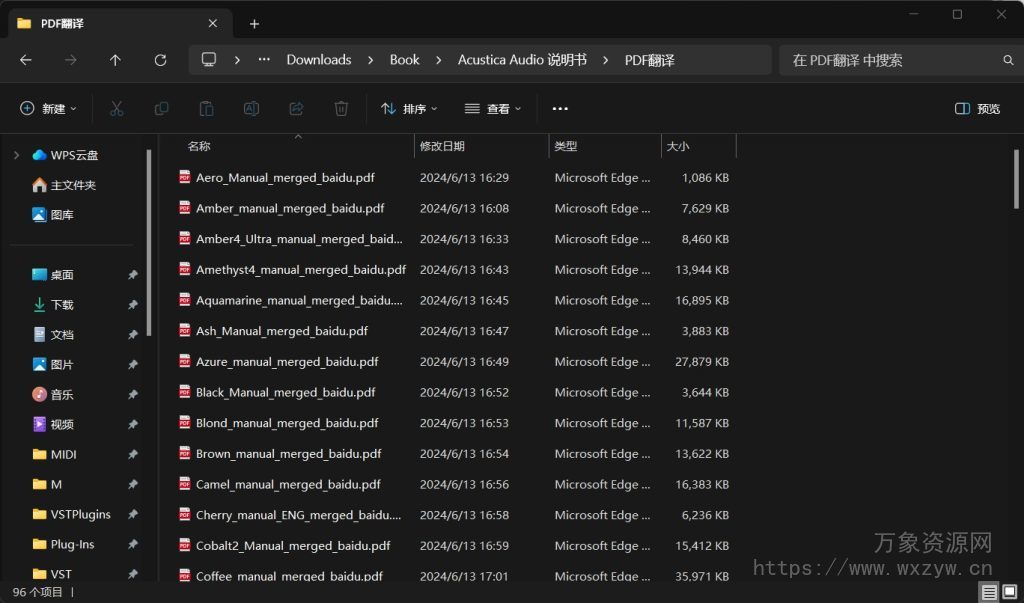Open the 排序 sort options dropdown

pyautogui.click(x=408, y=108)
